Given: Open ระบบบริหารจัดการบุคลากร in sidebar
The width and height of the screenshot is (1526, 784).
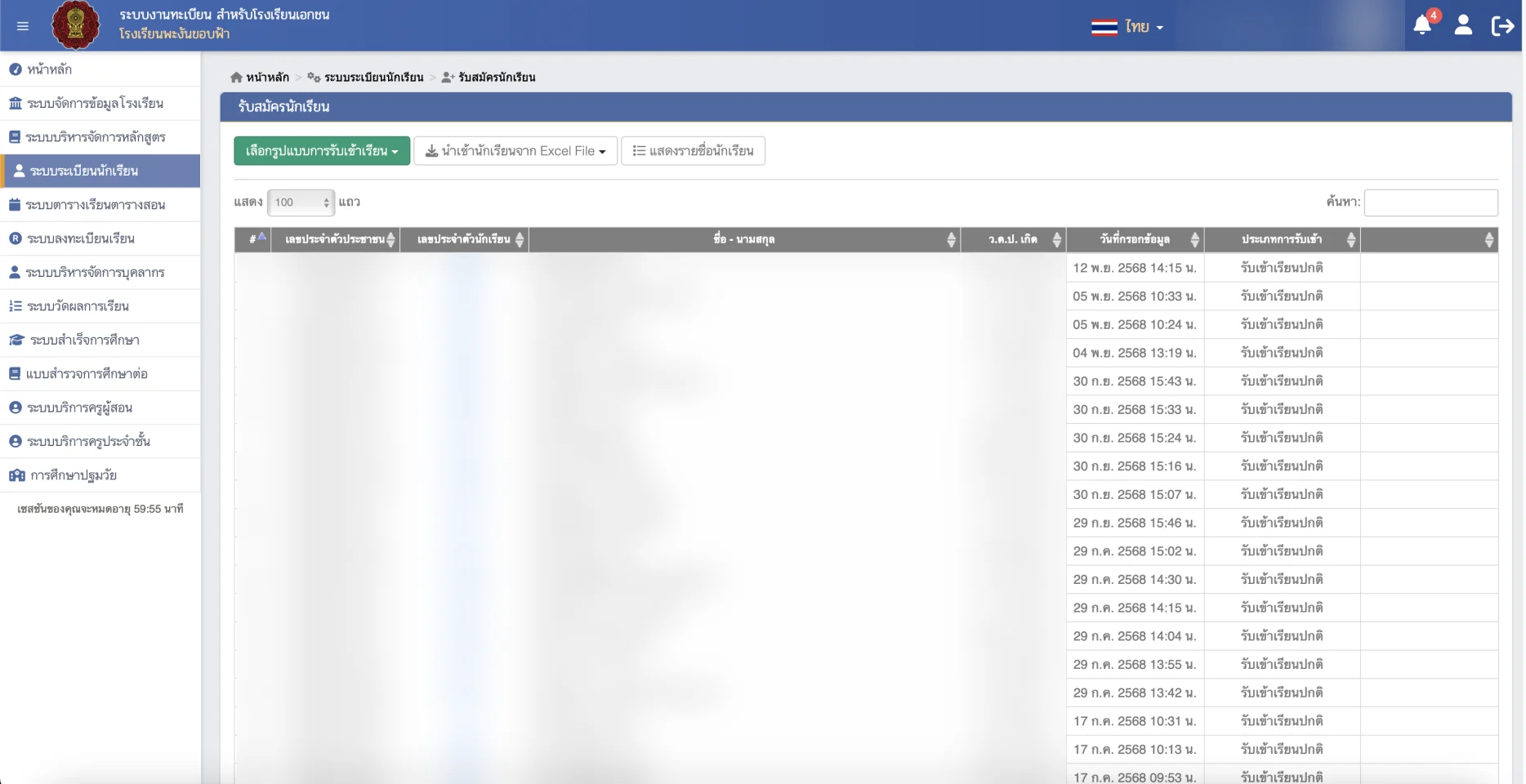Looking at the screenshot, I should click(x=100, y=272).
